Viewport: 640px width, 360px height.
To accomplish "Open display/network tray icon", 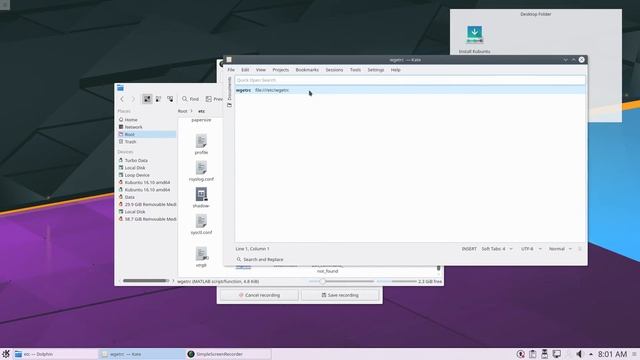I will coord(556,354).
